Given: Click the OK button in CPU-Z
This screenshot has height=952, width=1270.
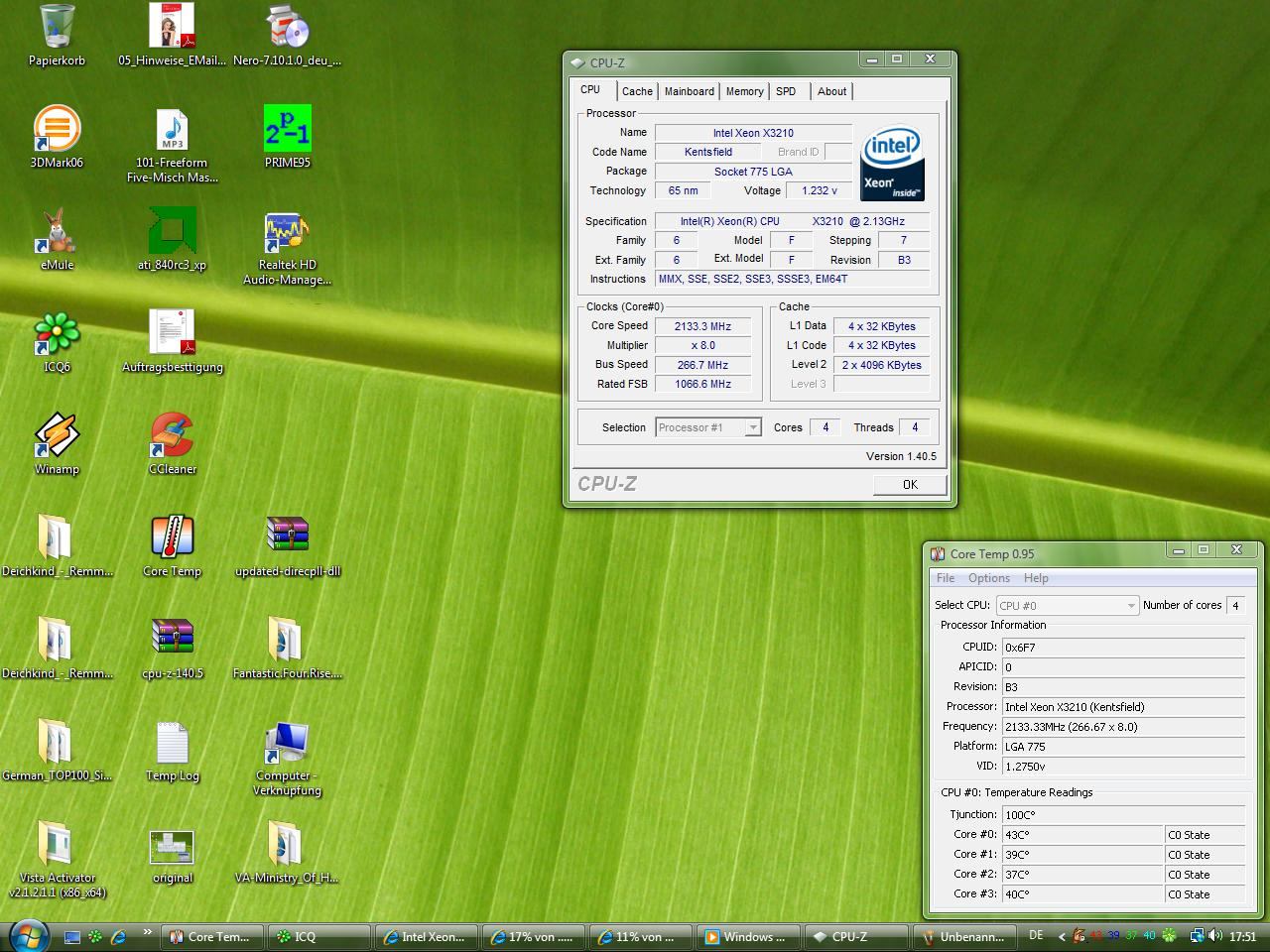Looking at the screenshot, I should pos(910,484).
